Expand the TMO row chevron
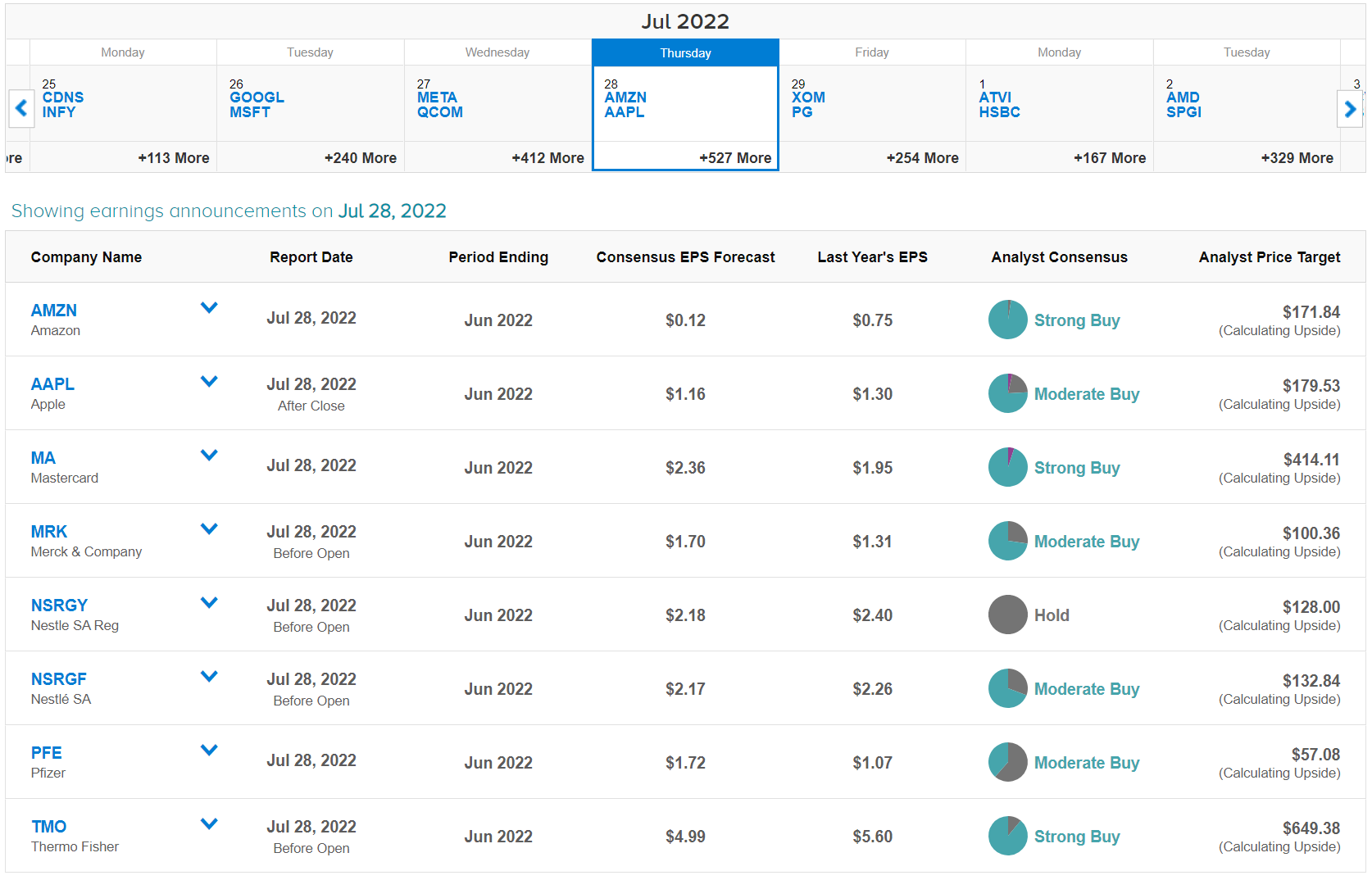Viewport: 1372px width, 880px height. (209, 823)
